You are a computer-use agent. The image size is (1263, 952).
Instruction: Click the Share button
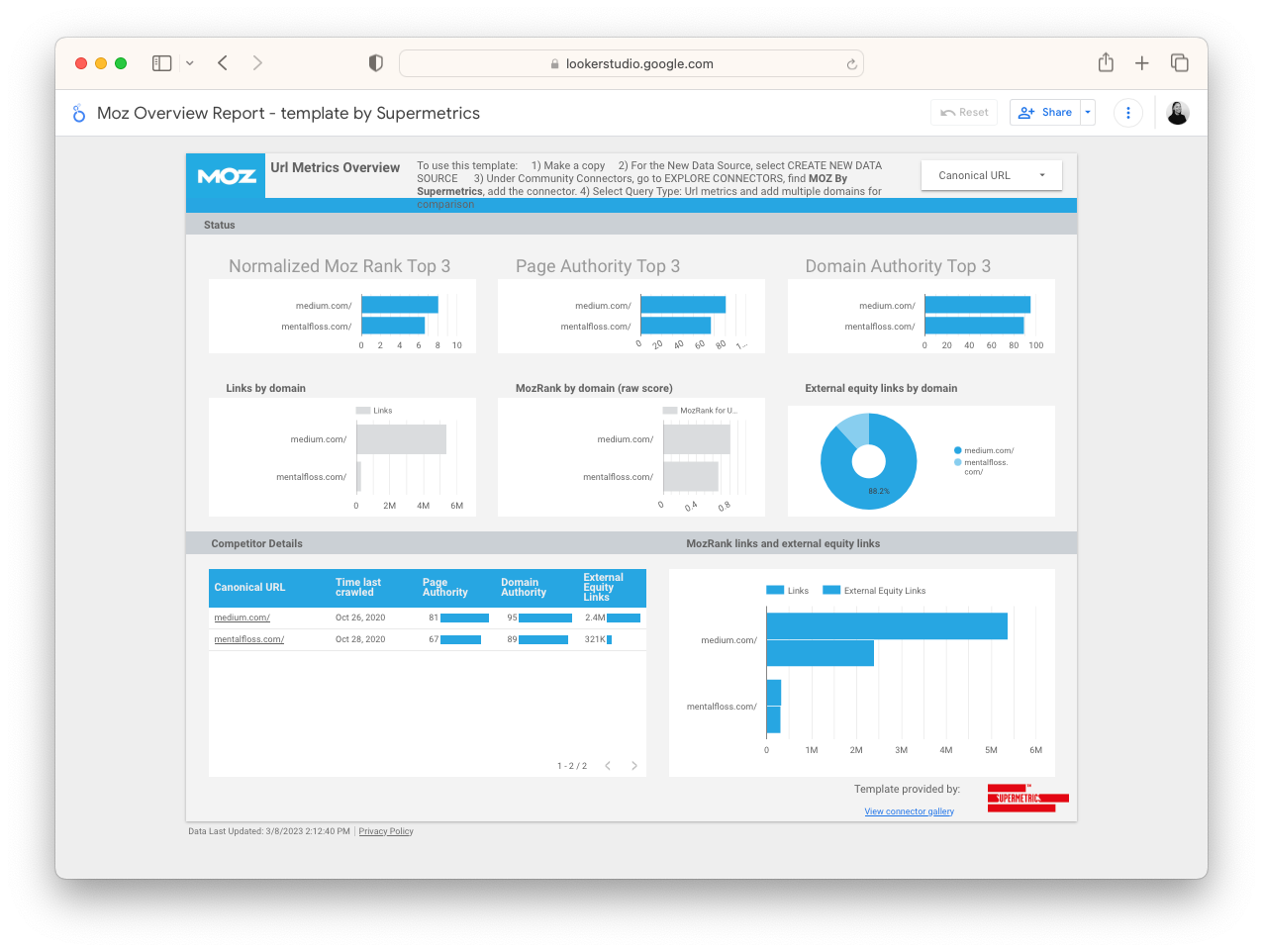coord(1045,113)
